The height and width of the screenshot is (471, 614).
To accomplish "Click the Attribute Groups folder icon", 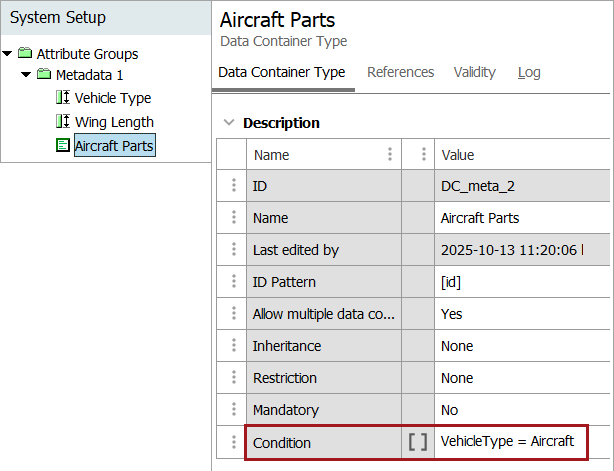I will (25, 54).
